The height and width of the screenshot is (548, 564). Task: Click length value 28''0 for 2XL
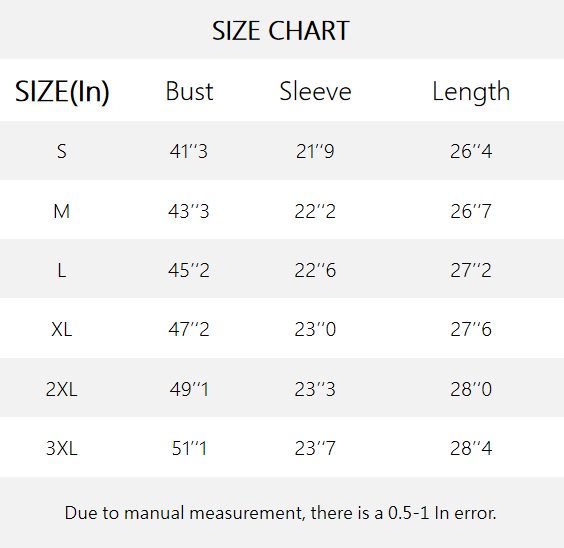pyautogui.click(x=471, y=389)
